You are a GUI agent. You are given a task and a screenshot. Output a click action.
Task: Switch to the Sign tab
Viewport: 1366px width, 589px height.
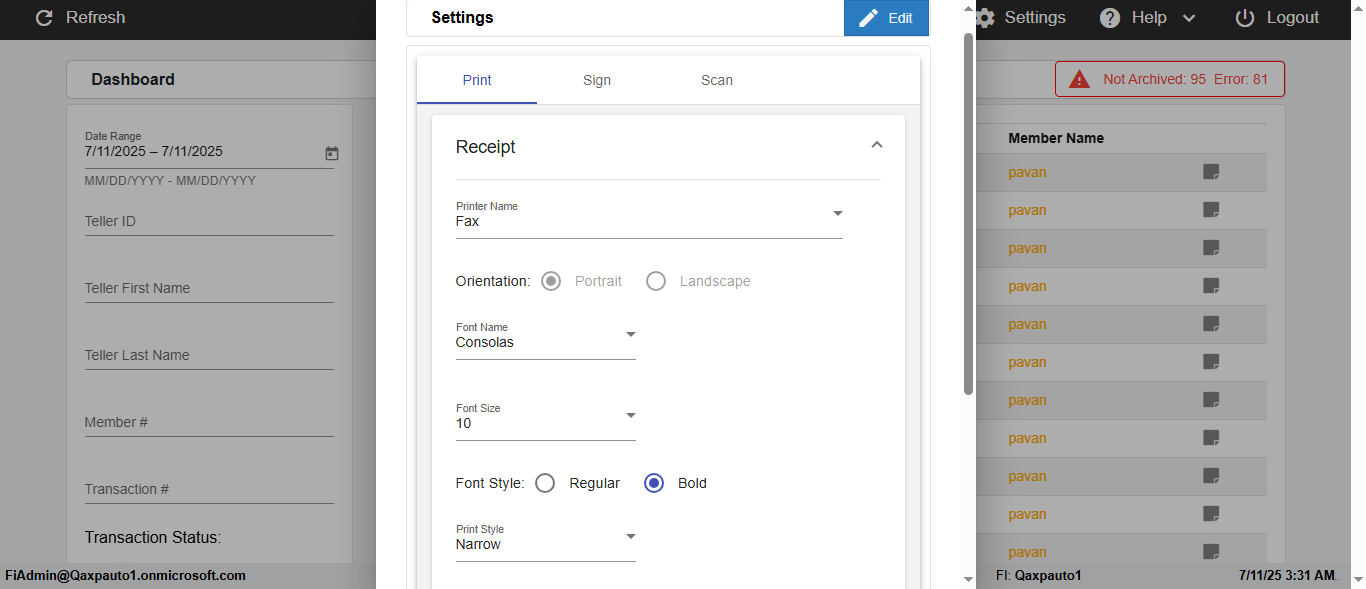click(597, 80)
